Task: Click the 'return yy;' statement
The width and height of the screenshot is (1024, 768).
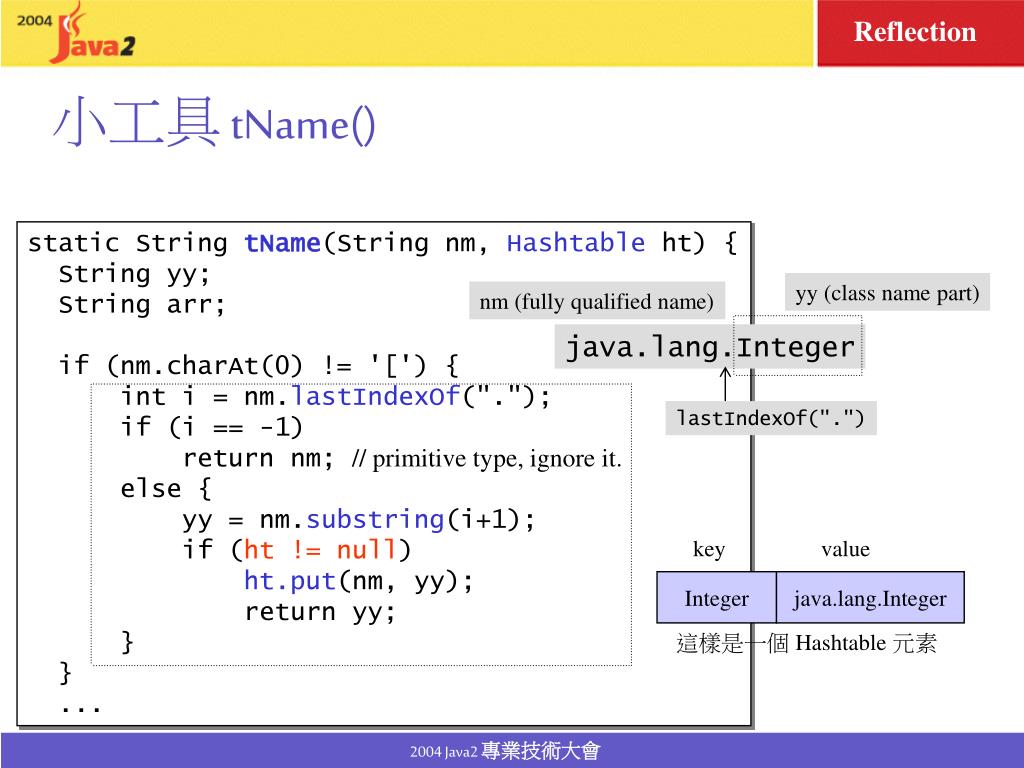Action: tap(320, 612)
